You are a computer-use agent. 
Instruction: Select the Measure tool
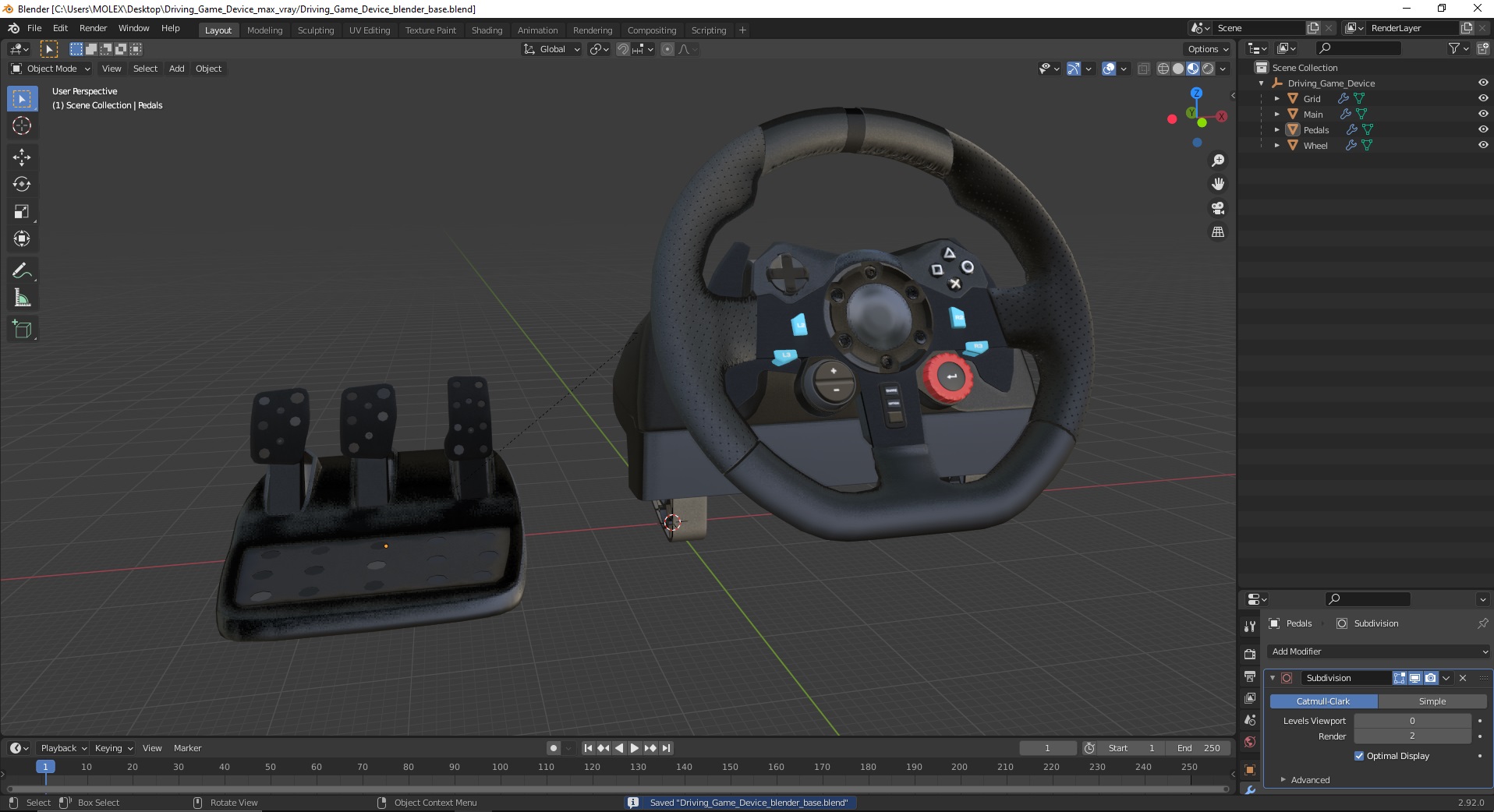[22, 298]
